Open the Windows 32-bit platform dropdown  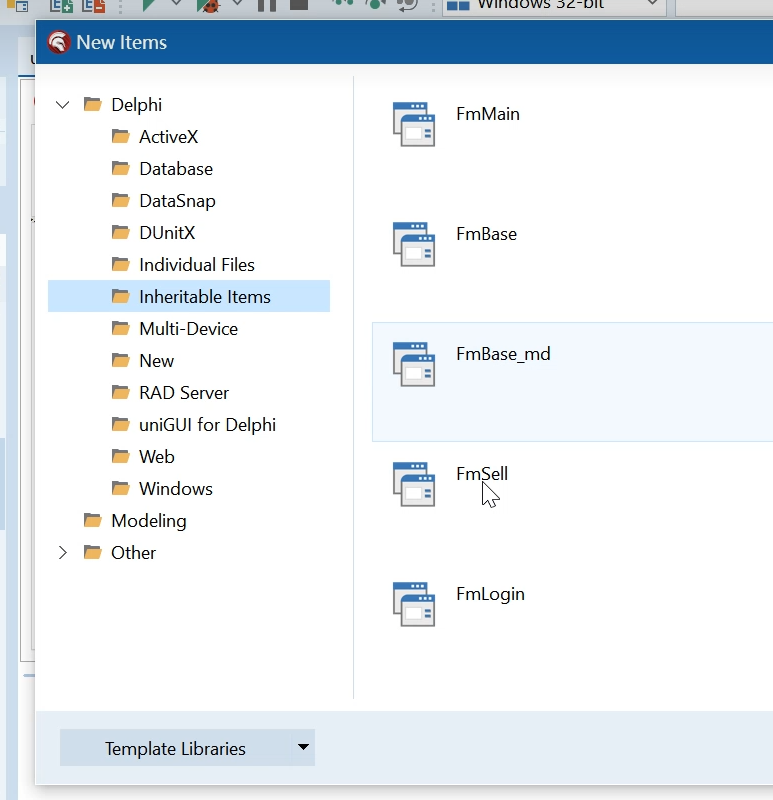tap(652, 4)
